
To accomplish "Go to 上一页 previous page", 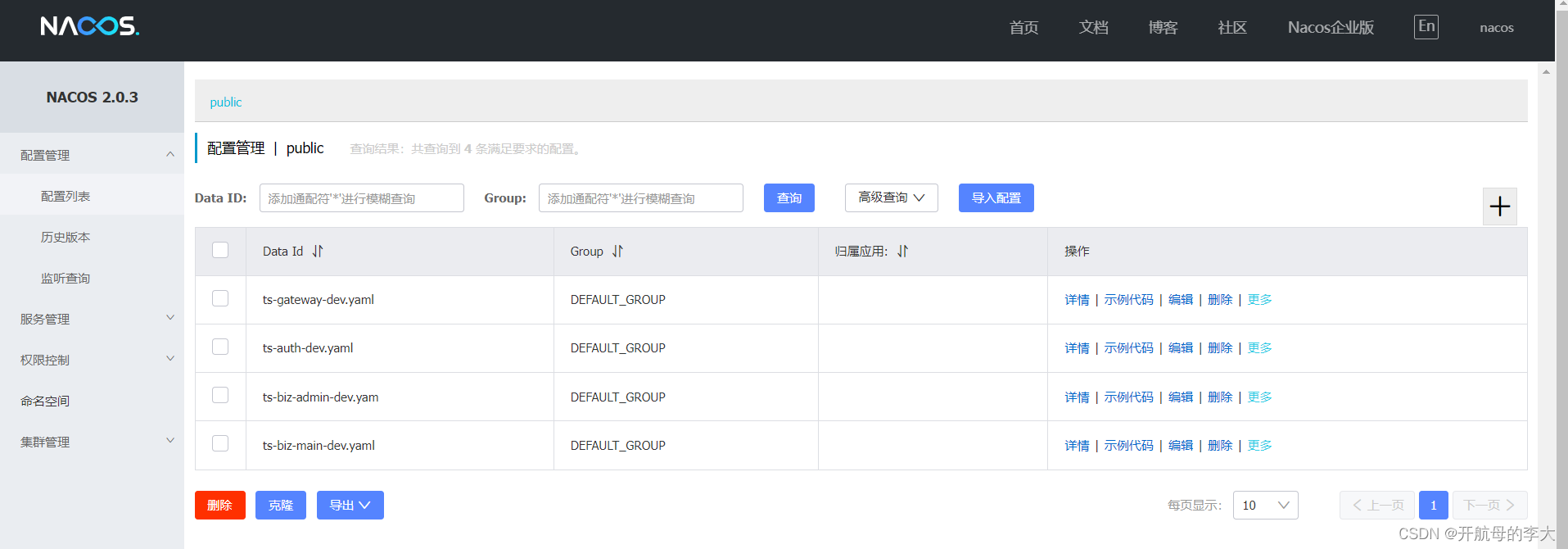I will (1376, 505).
